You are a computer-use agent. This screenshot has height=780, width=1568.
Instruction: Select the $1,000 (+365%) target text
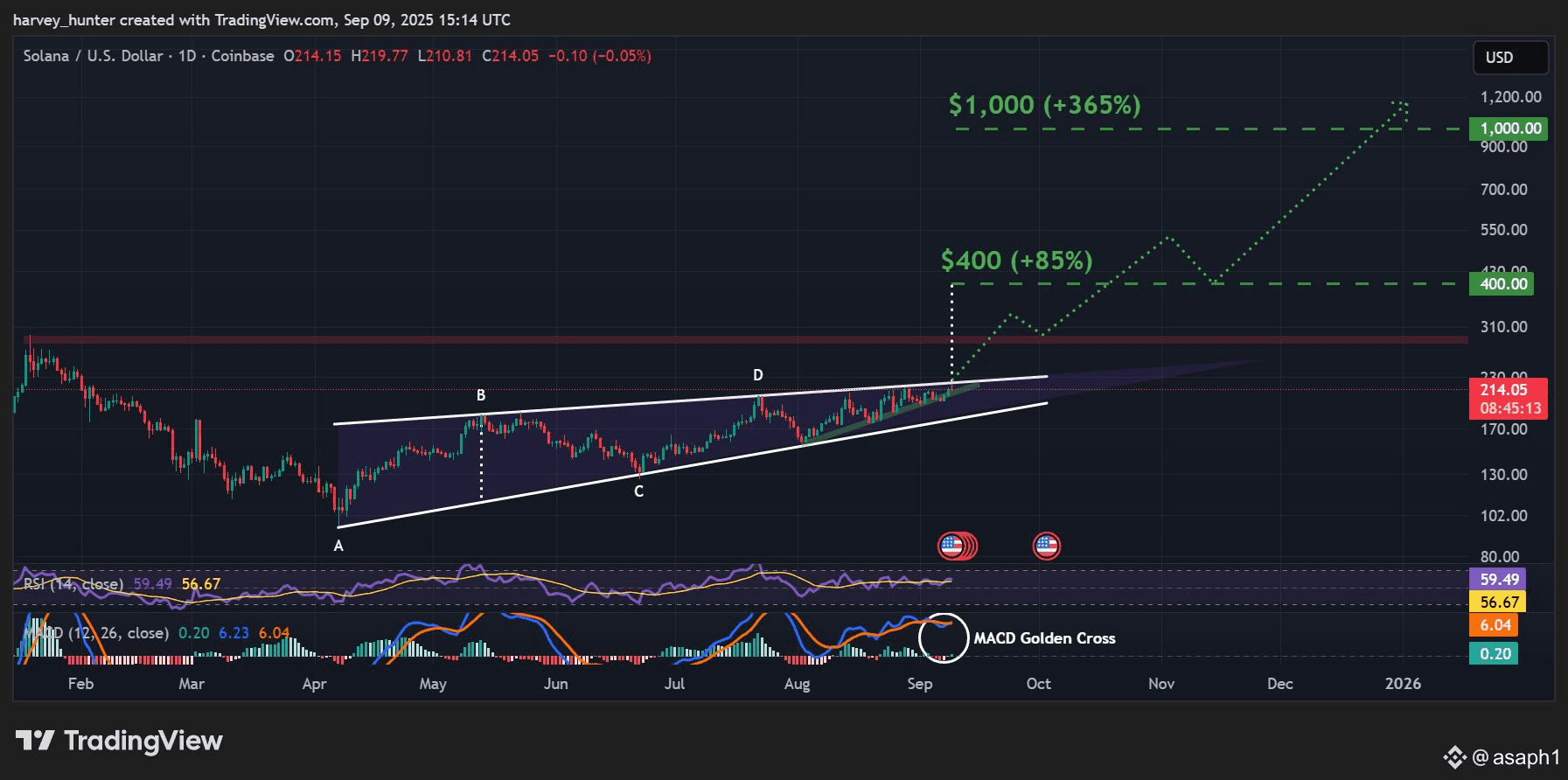1044,105
